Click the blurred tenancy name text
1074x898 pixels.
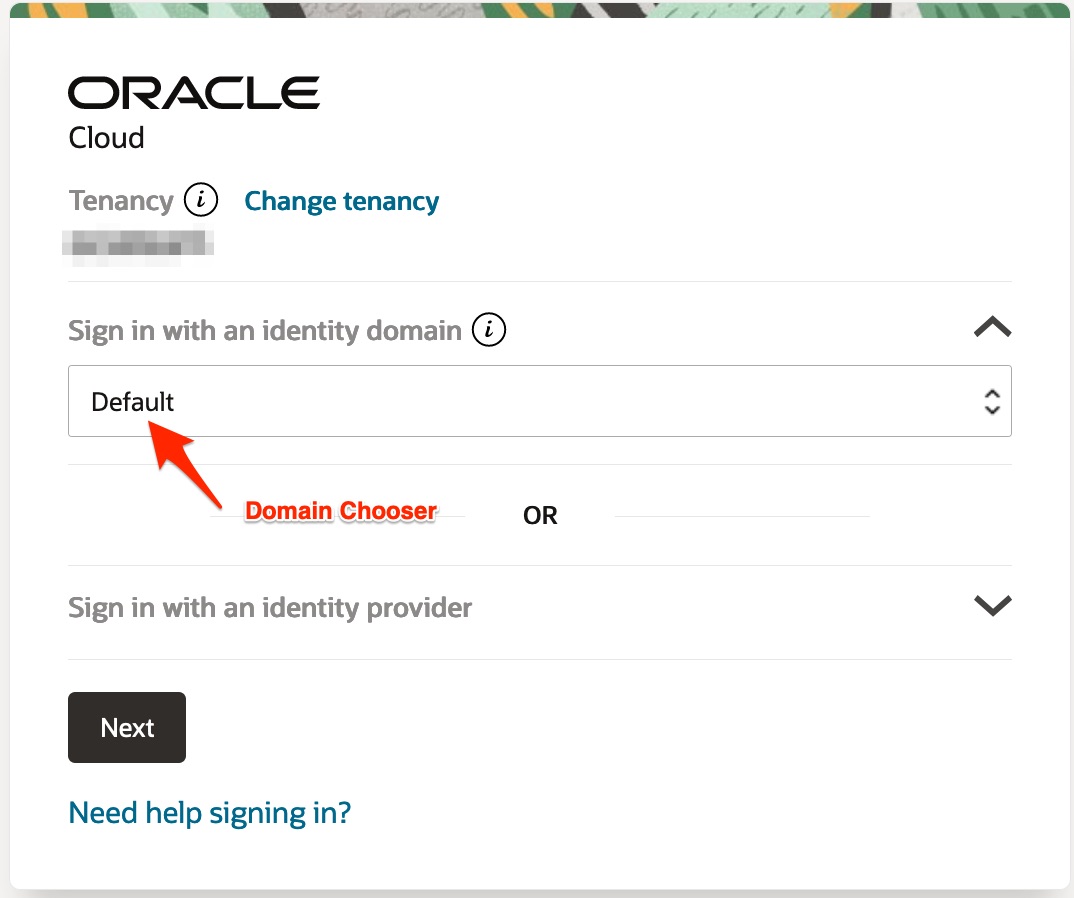point(140,243)
